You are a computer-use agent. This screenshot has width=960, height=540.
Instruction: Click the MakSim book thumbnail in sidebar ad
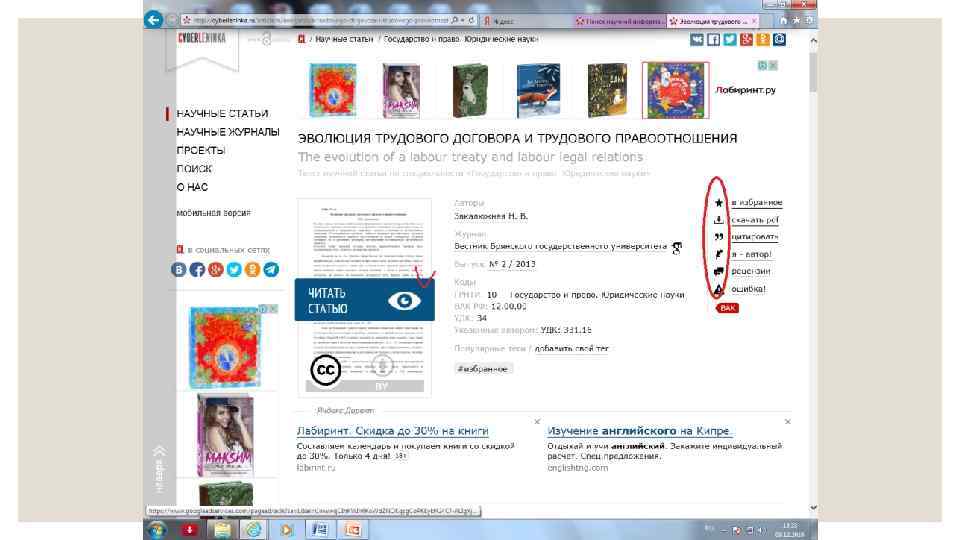click(x=225, y=435)
